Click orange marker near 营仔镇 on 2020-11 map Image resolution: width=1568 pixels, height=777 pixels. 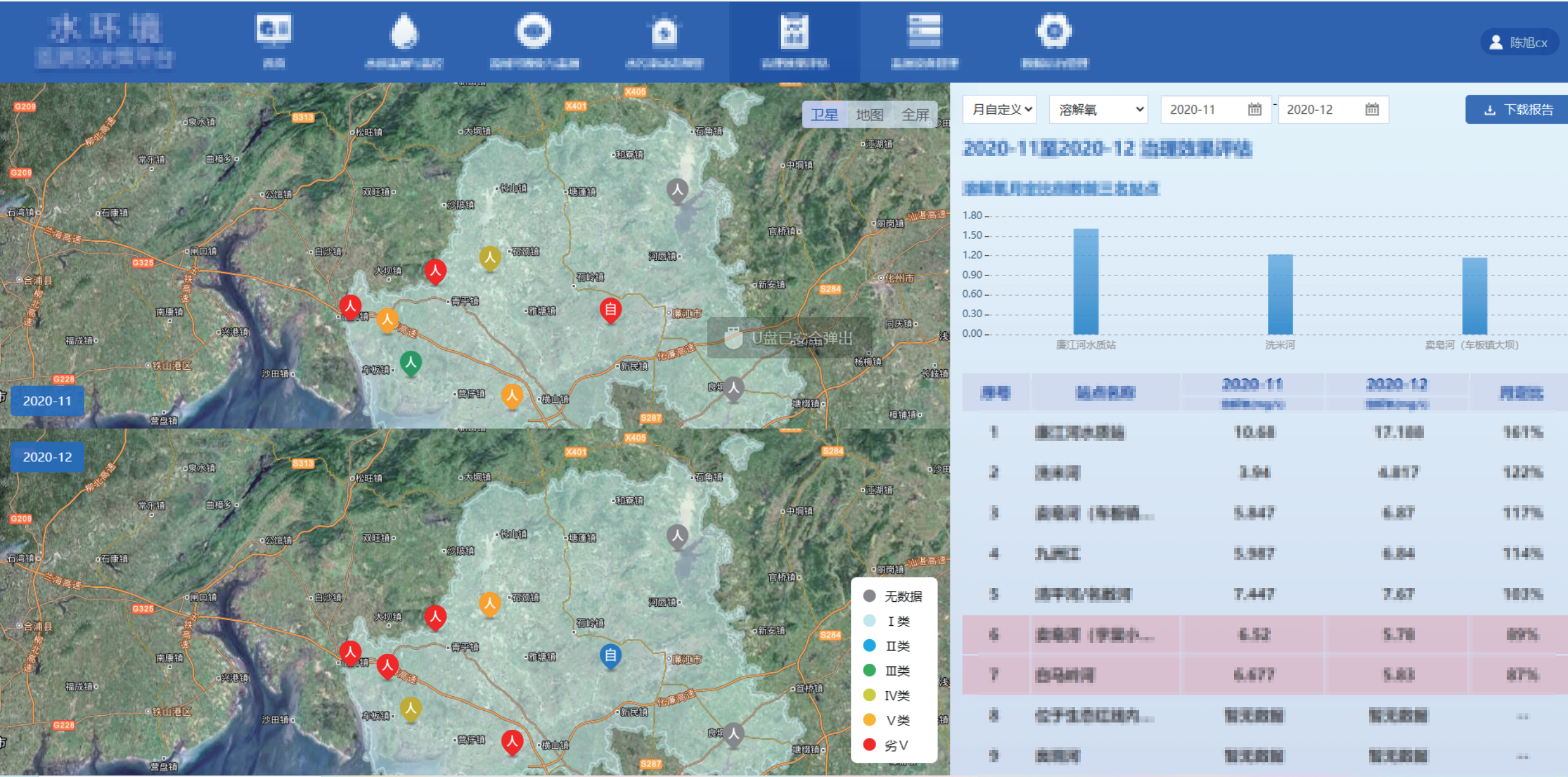click(512, 396)
